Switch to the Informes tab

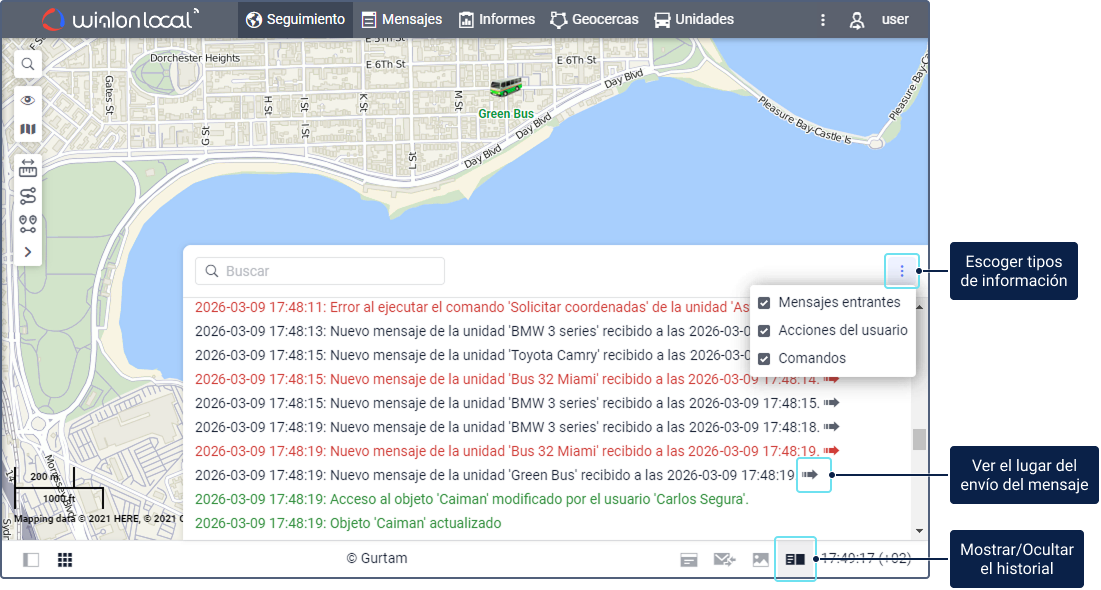click(x=496, y=20)
